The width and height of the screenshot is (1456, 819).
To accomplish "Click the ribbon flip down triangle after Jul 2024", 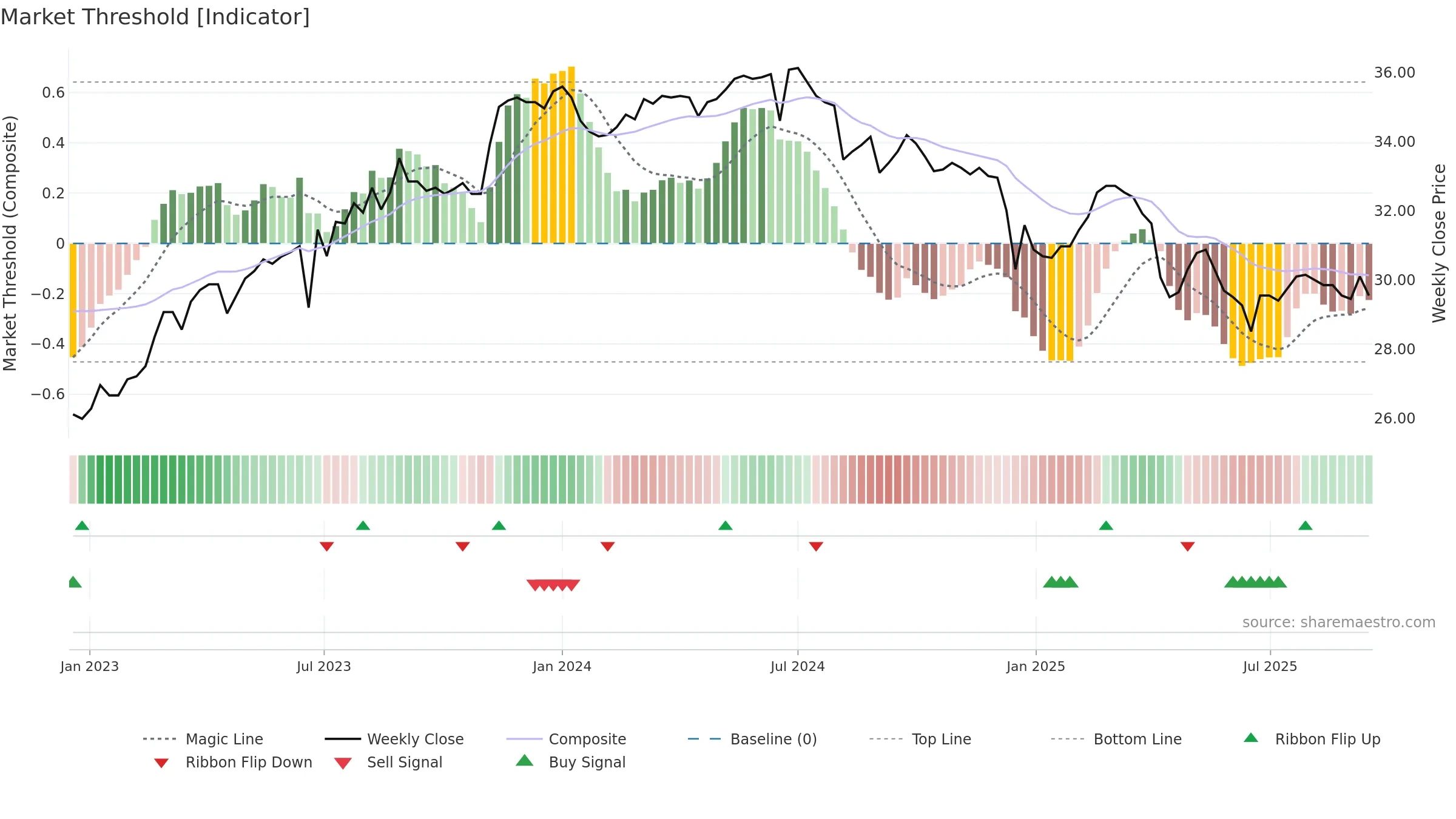I will tap(816, 547).
